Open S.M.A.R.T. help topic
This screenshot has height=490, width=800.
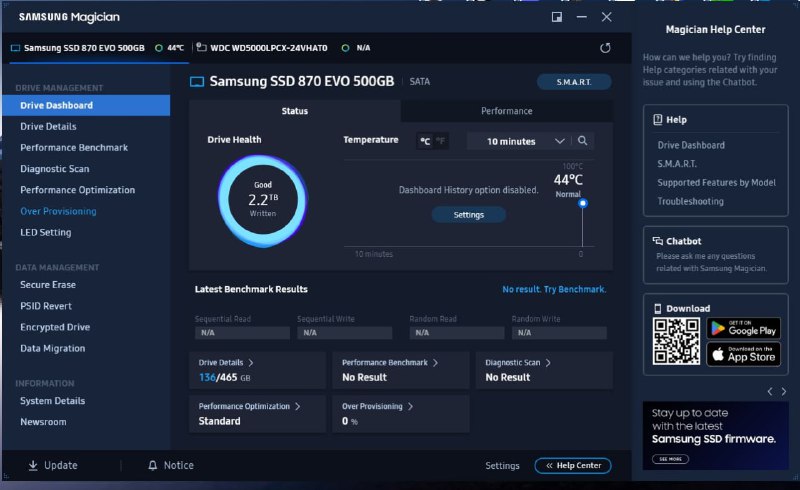coord(677,164)
